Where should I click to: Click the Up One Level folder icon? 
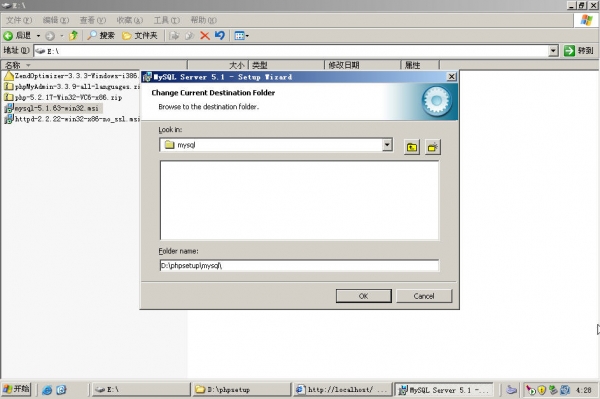(412, 147)
